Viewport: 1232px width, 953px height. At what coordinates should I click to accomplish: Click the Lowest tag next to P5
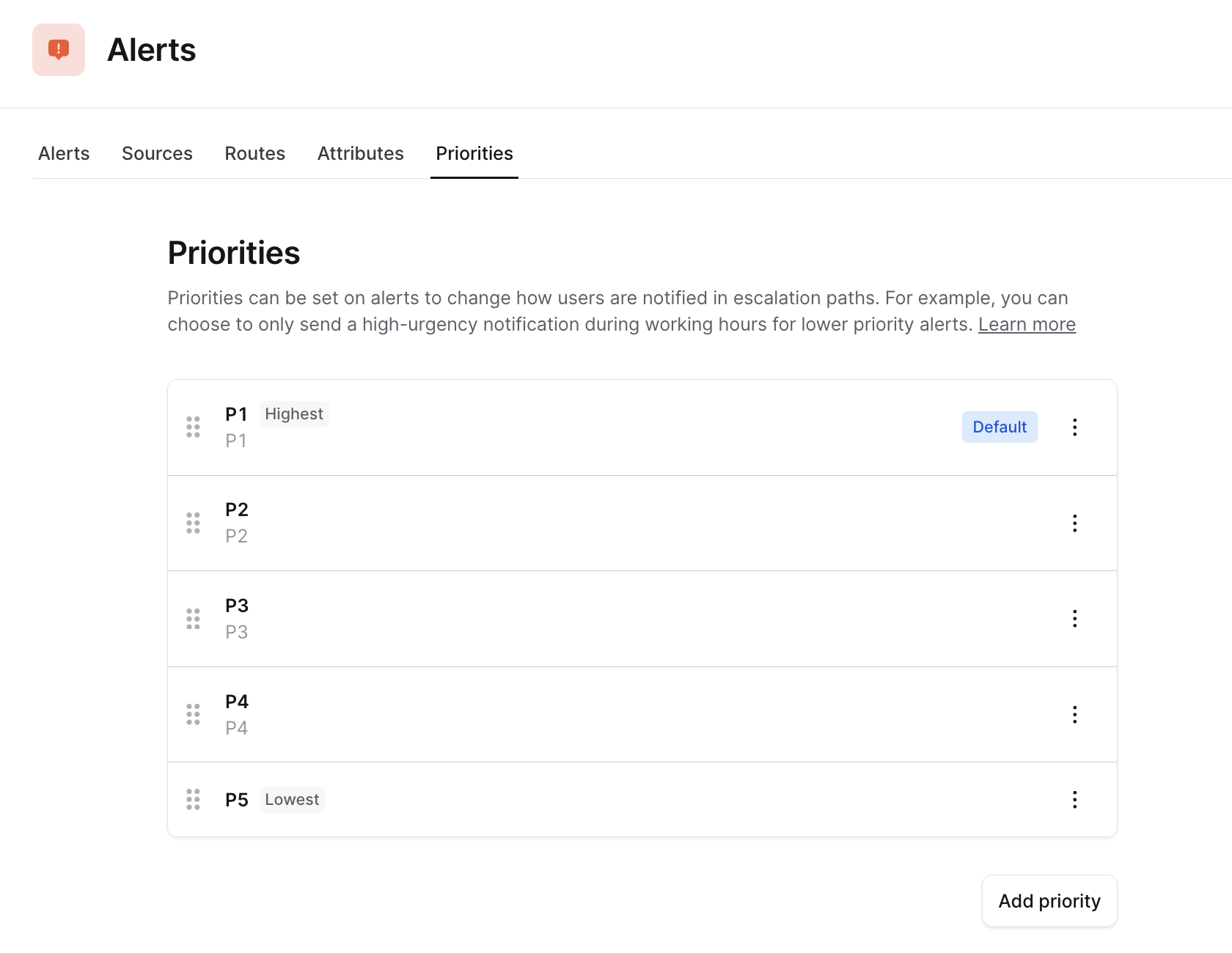pos(292,800)
